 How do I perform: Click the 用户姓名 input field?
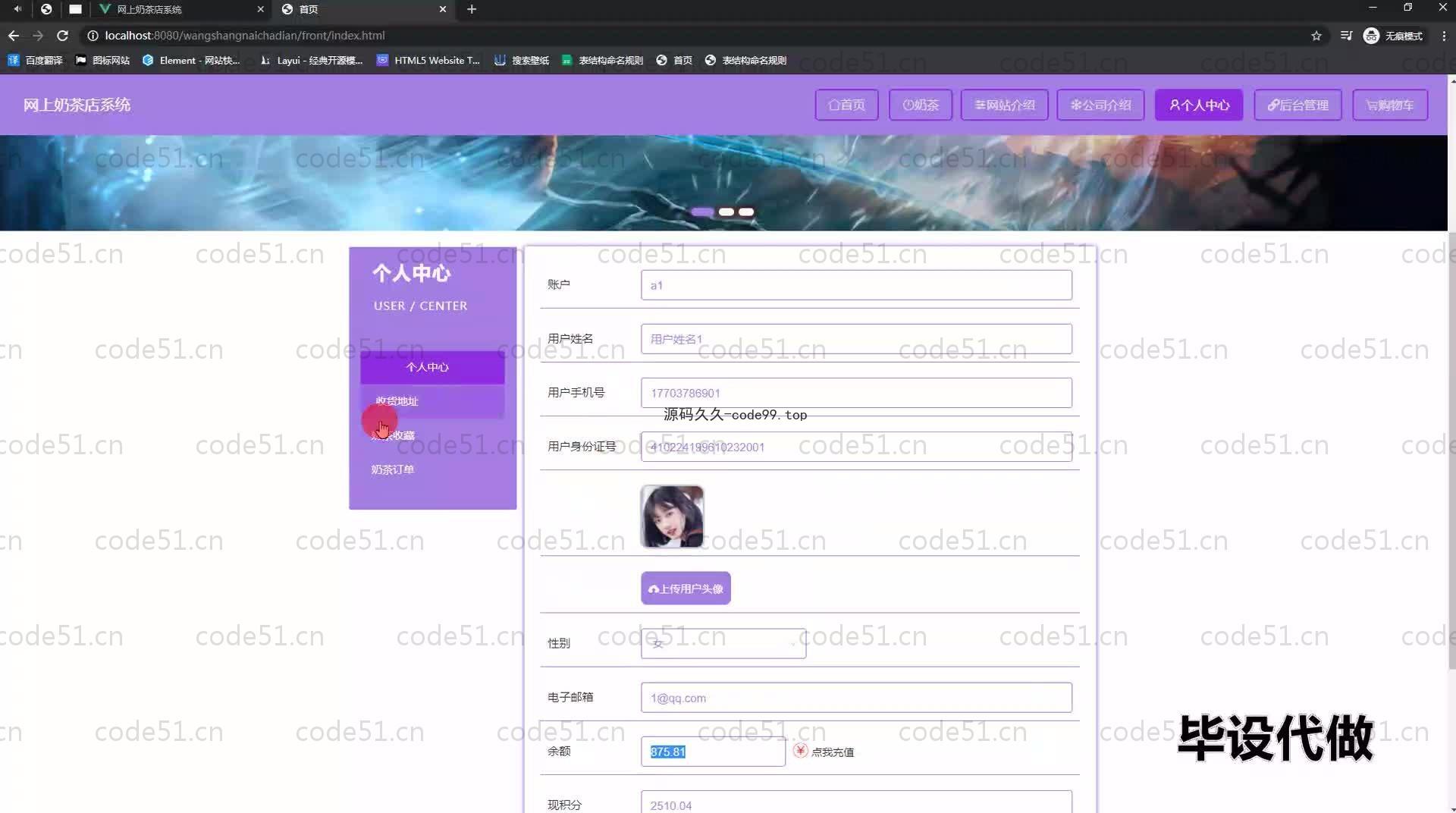pyautogui.click(x=856, y=339)
